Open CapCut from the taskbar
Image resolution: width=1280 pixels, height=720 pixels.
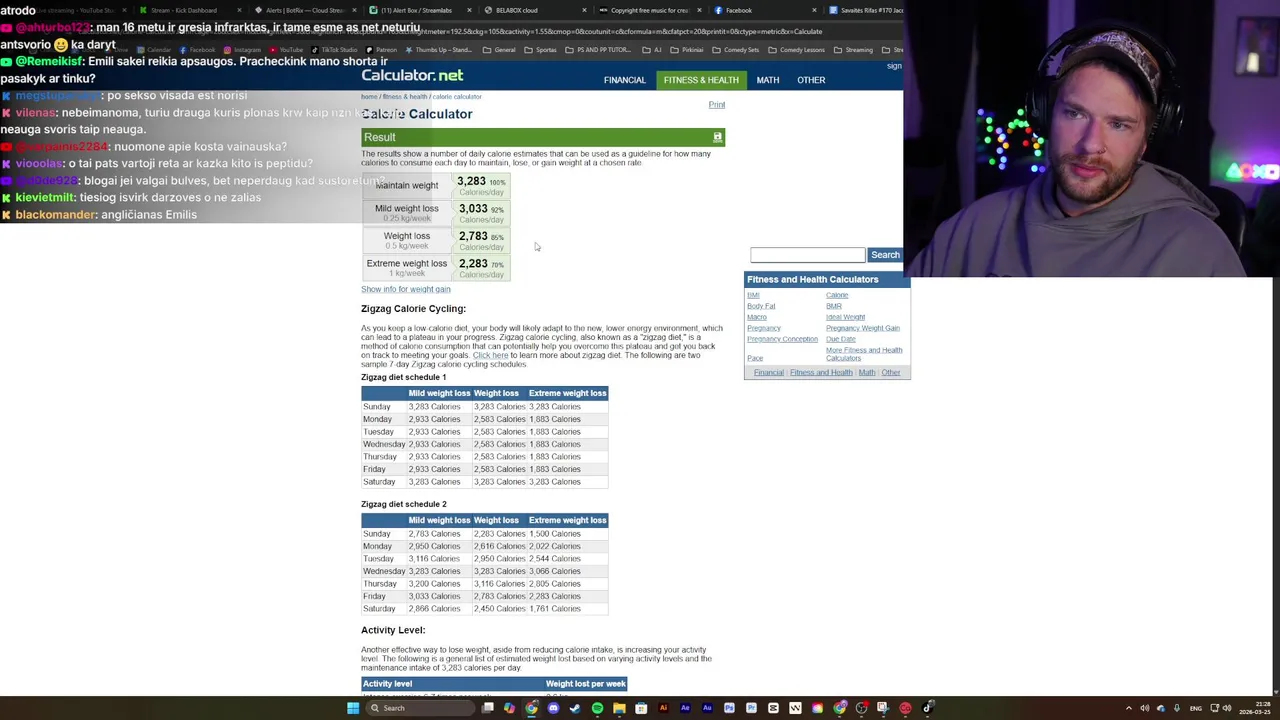[773, 708]
